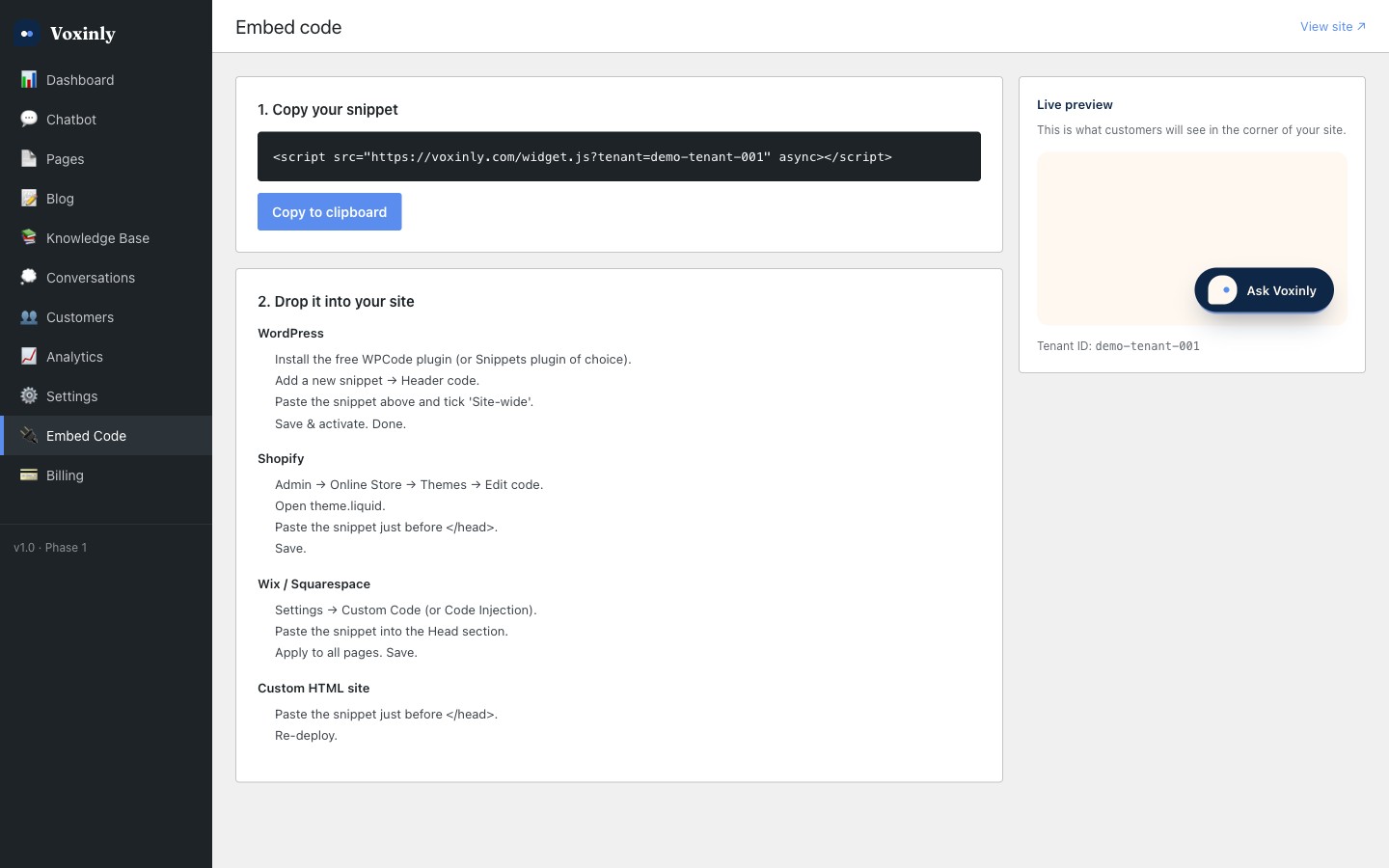Select the Embed Code menu item
The height and width of the screenshot is (868, 1389).
106,436
